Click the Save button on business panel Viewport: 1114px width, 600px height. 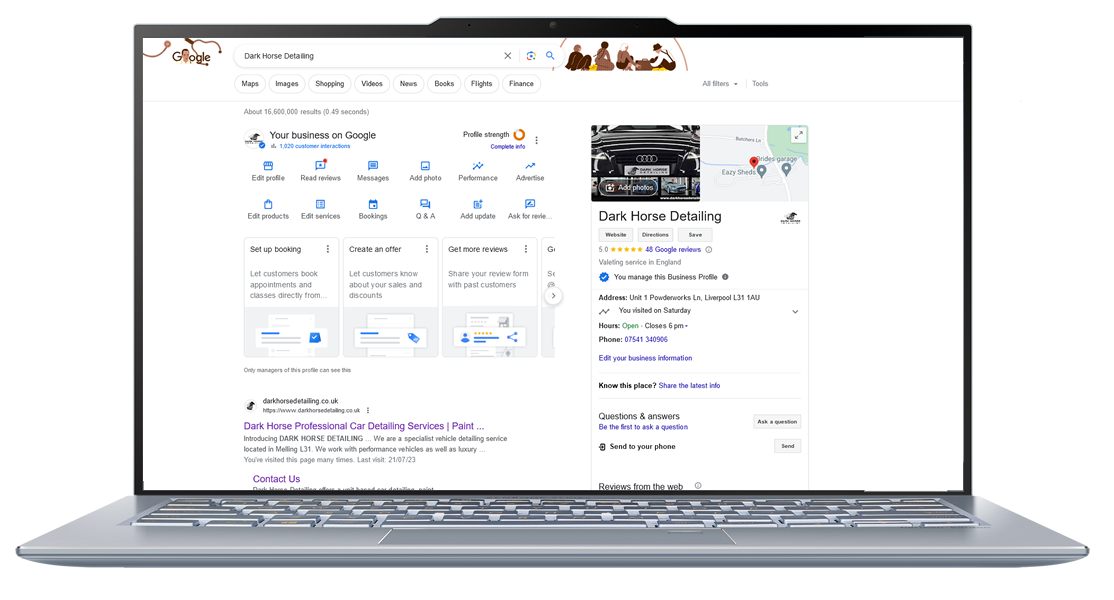pyautogui.click(x=695, y=235)
